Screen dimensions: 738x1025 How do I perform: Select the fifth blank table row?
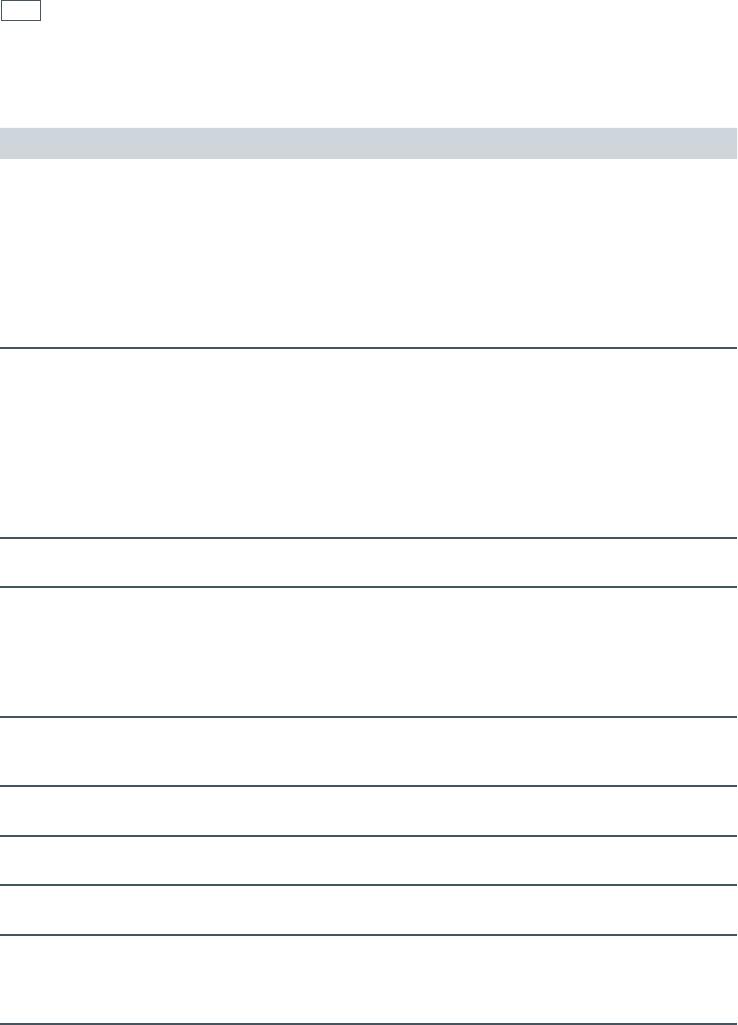[368, 751]
